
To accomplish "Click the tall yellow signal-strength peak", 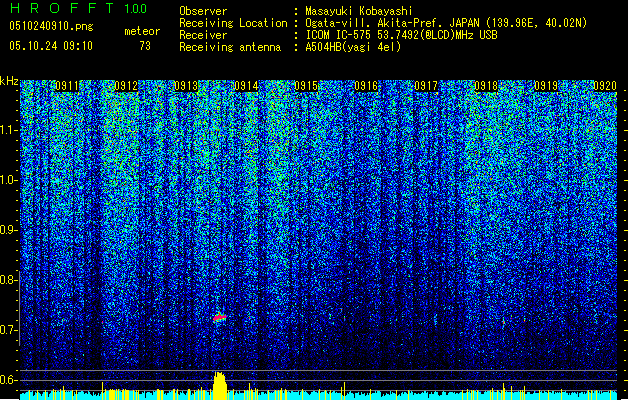I will point(220,386).
